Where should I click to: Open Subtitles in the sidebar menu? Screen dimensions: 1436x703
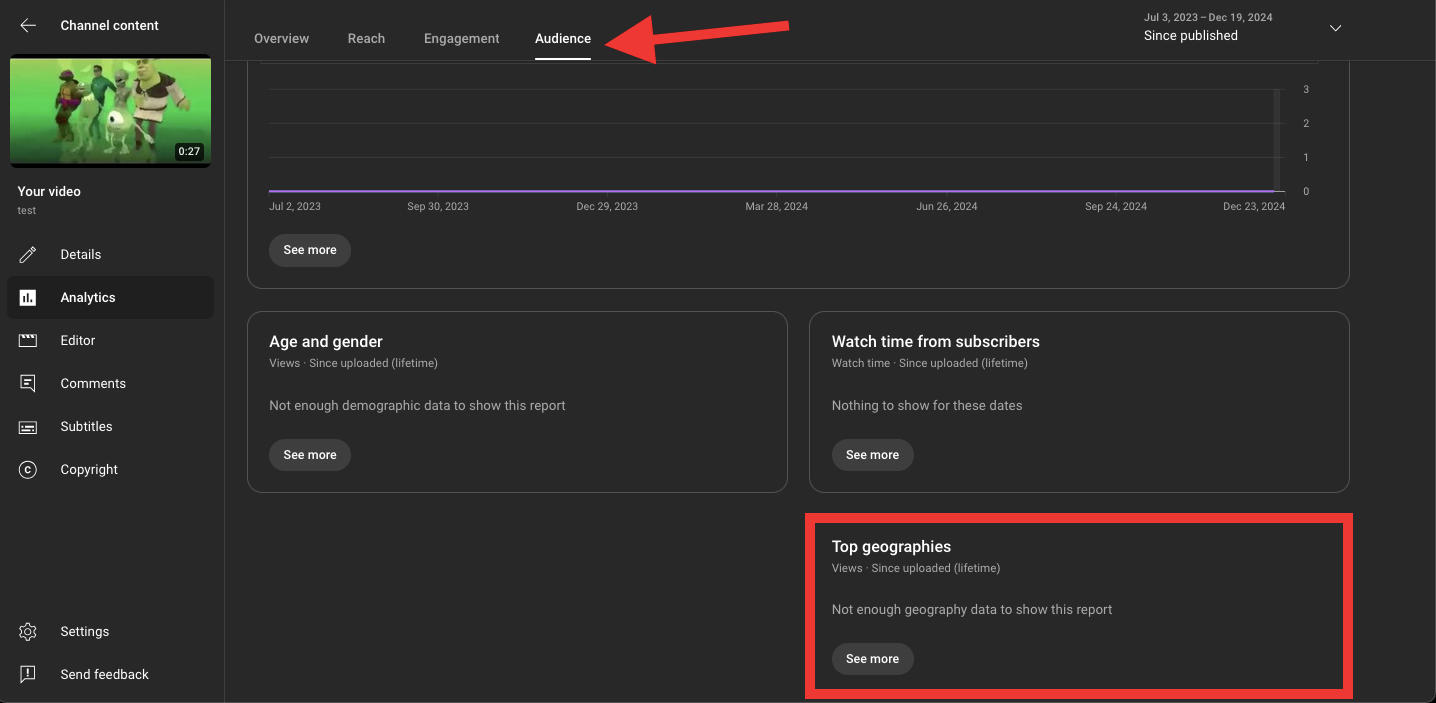click(86, 426)
